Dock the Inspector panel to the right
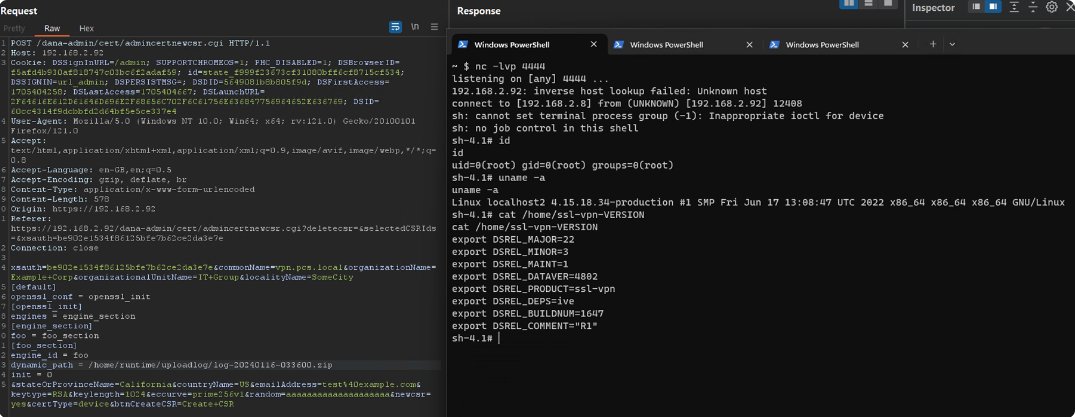This screenshot has height=417, width=1075. (x=993, y=7)
